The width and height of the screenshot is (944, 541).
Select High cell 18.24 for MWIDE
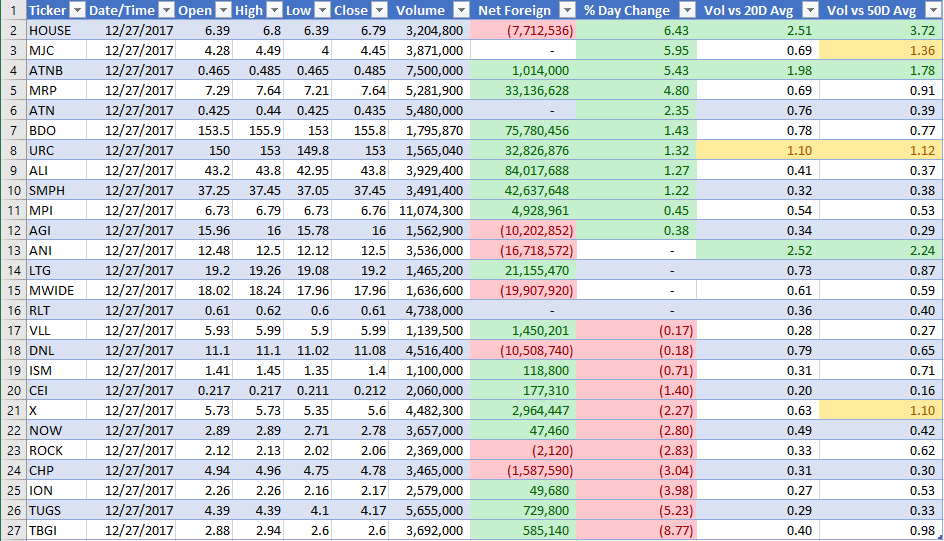pyautogui.click(x=258, y=290)
